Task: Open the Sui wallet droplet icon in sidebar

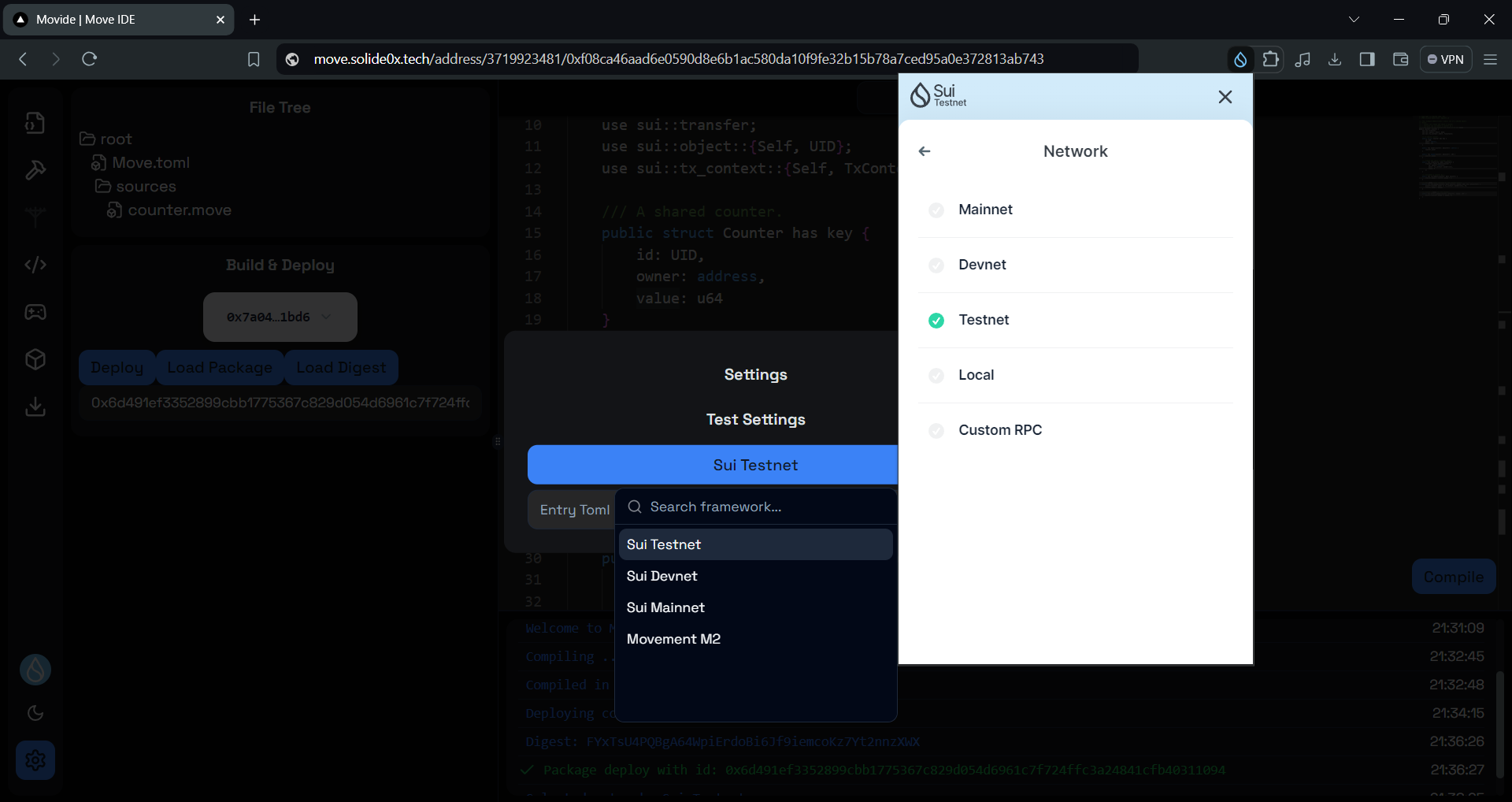Action: [x=35, y=669]
